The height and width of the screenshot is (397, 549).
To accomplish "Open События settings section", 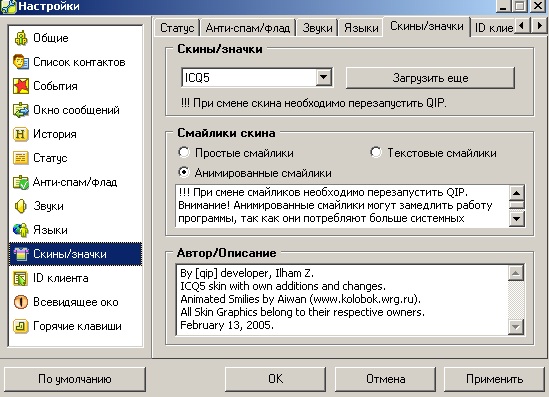I will (x=75, y=86).
